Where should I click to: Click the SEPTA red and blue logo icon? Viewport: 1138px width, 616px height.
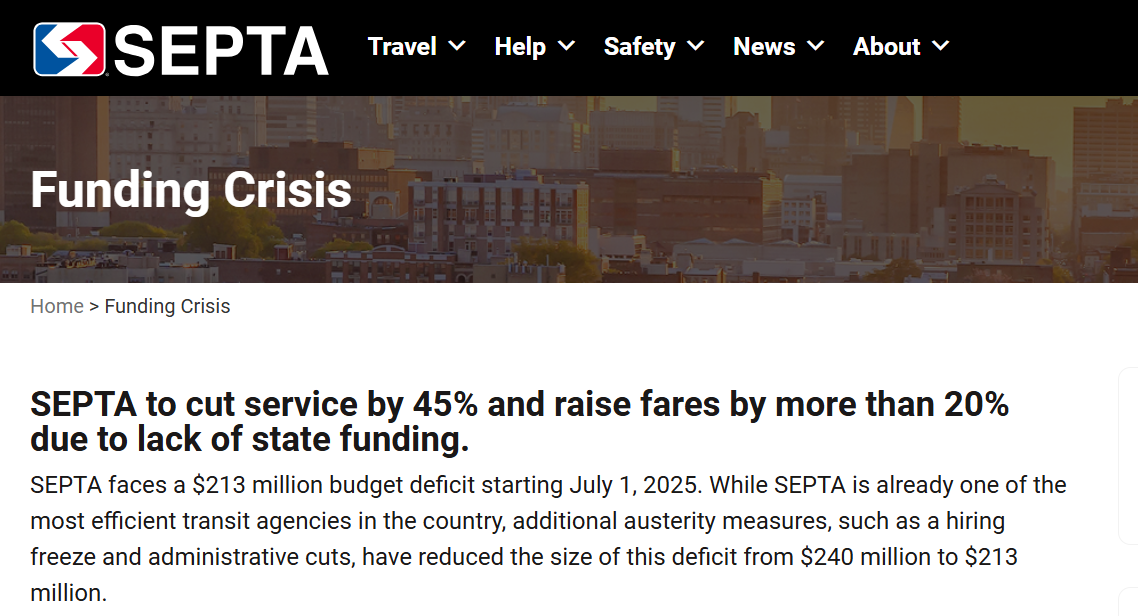click(70, 49)
